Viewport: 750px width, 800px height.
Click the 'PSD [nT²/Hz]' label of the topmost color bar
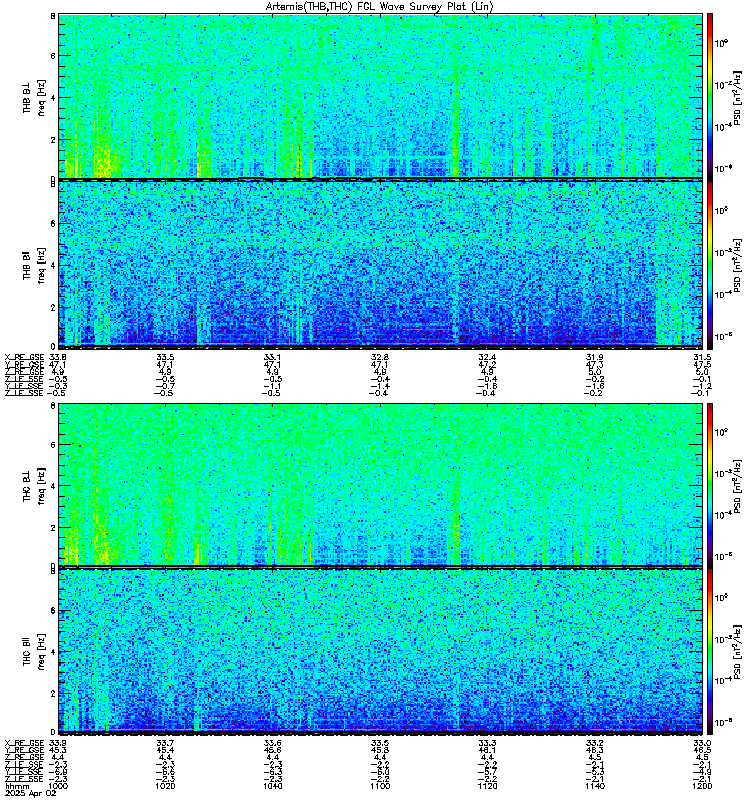coord(738,97)
